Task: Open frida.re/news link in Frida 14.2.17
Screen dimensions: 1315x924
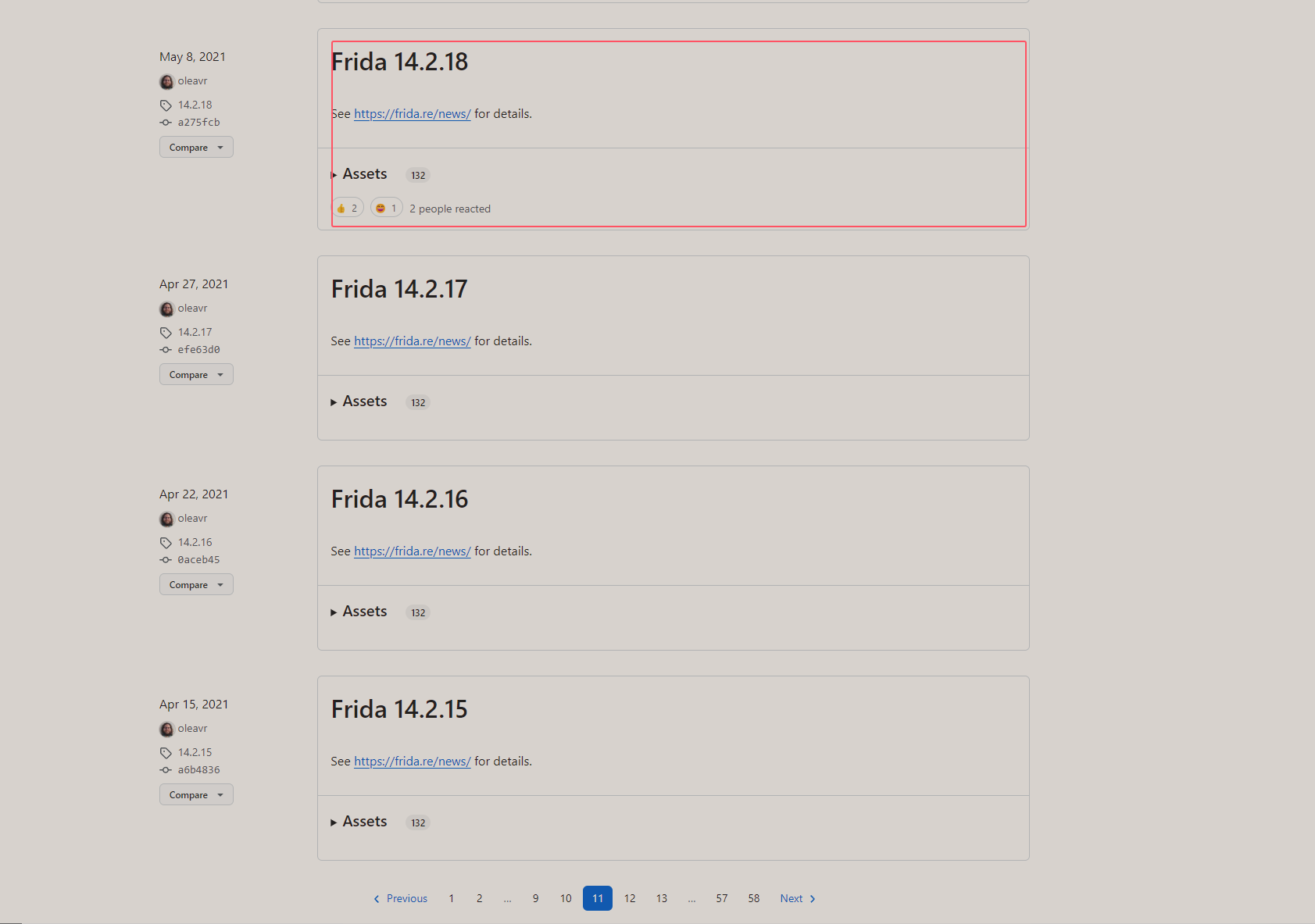Action: tap(413, 341)
